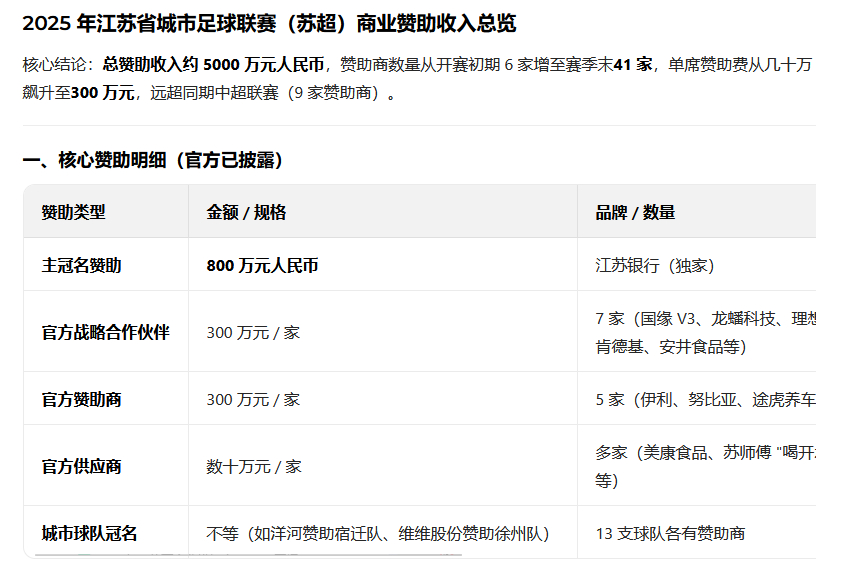This screenshot has height=565, width=846.
Task: Click the bold text 41 家
Action: (633, 65)
